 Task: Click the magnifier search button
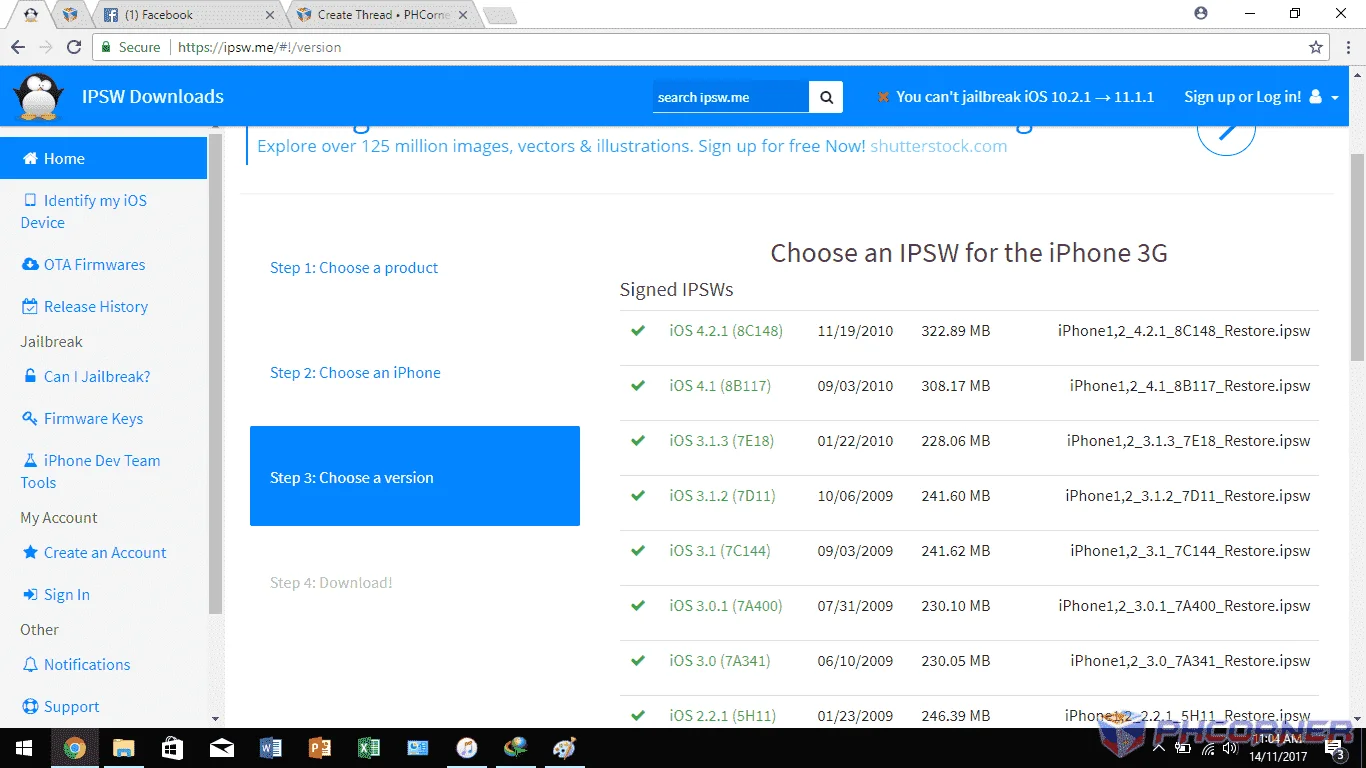pyautogui.click(x=826, y=97)
